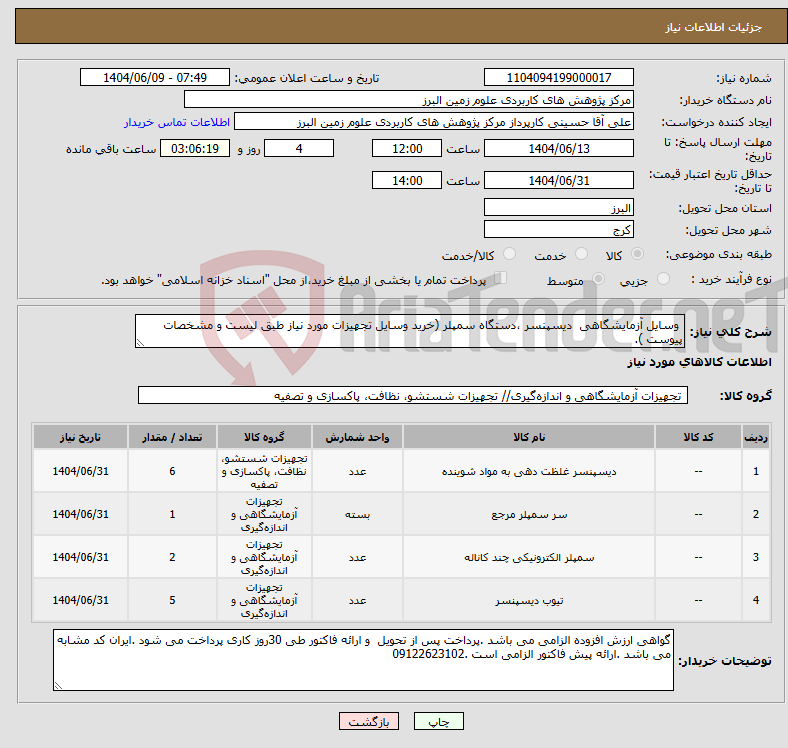This screenshot has width=788, height=748.
Task: Click the شرح کلی نیاز description textarea
Action: click(410, 331)
